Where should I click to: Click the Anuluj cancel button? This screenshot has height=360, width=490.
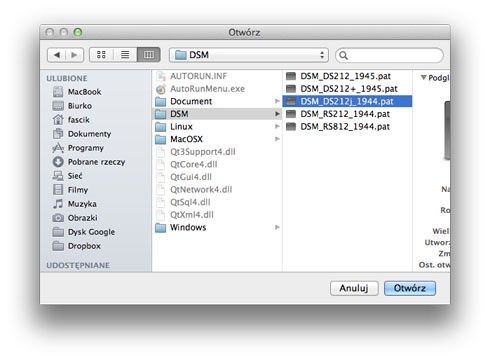[354, 288]
